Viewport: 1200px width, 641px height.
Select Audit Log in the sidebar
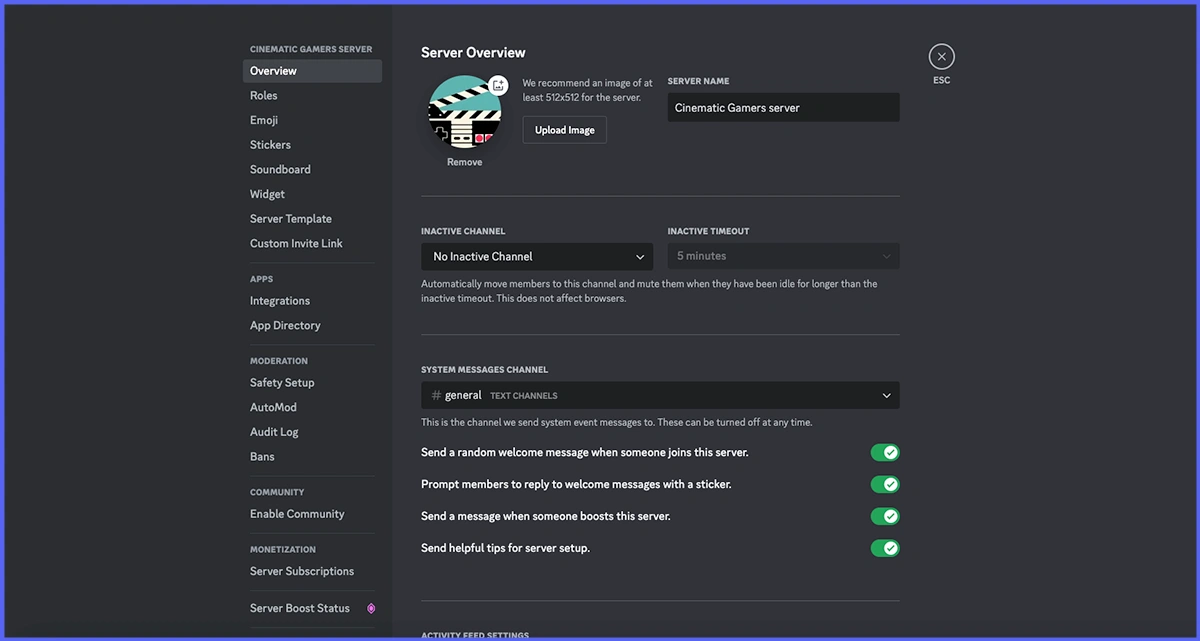(274, 432)
